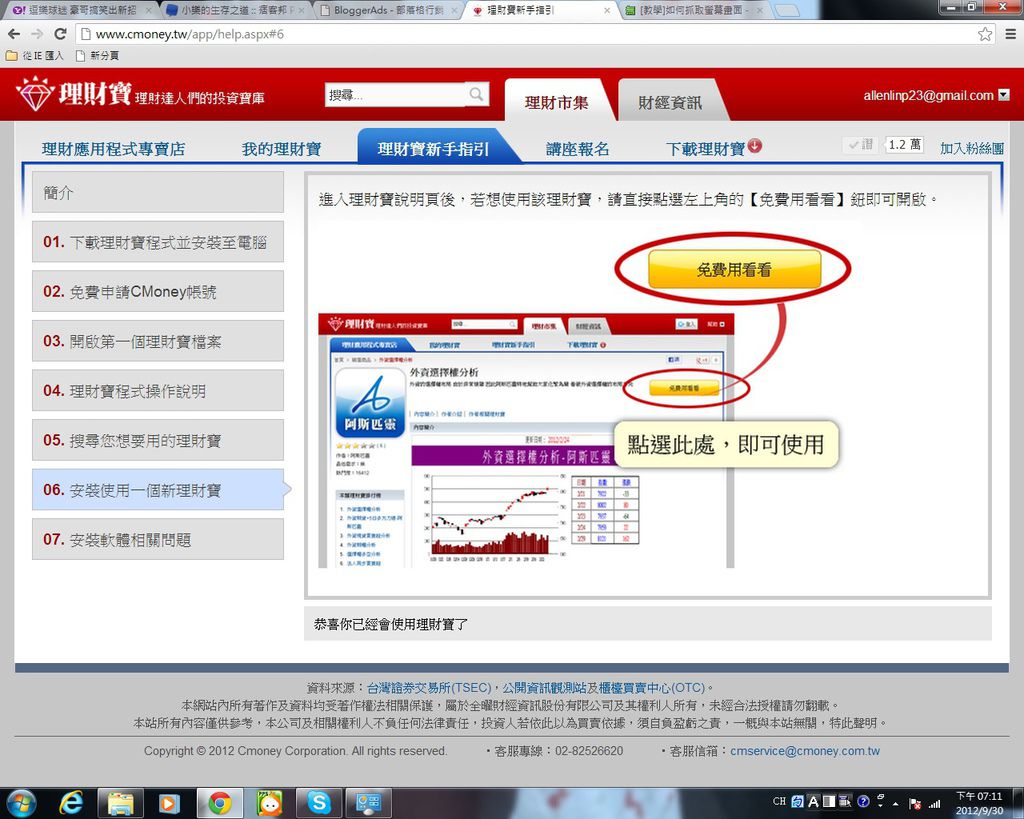This screenshot has width=1024, height=819.
Task: Open the 新分頁 bookmark
Action: tap(97, 56)
